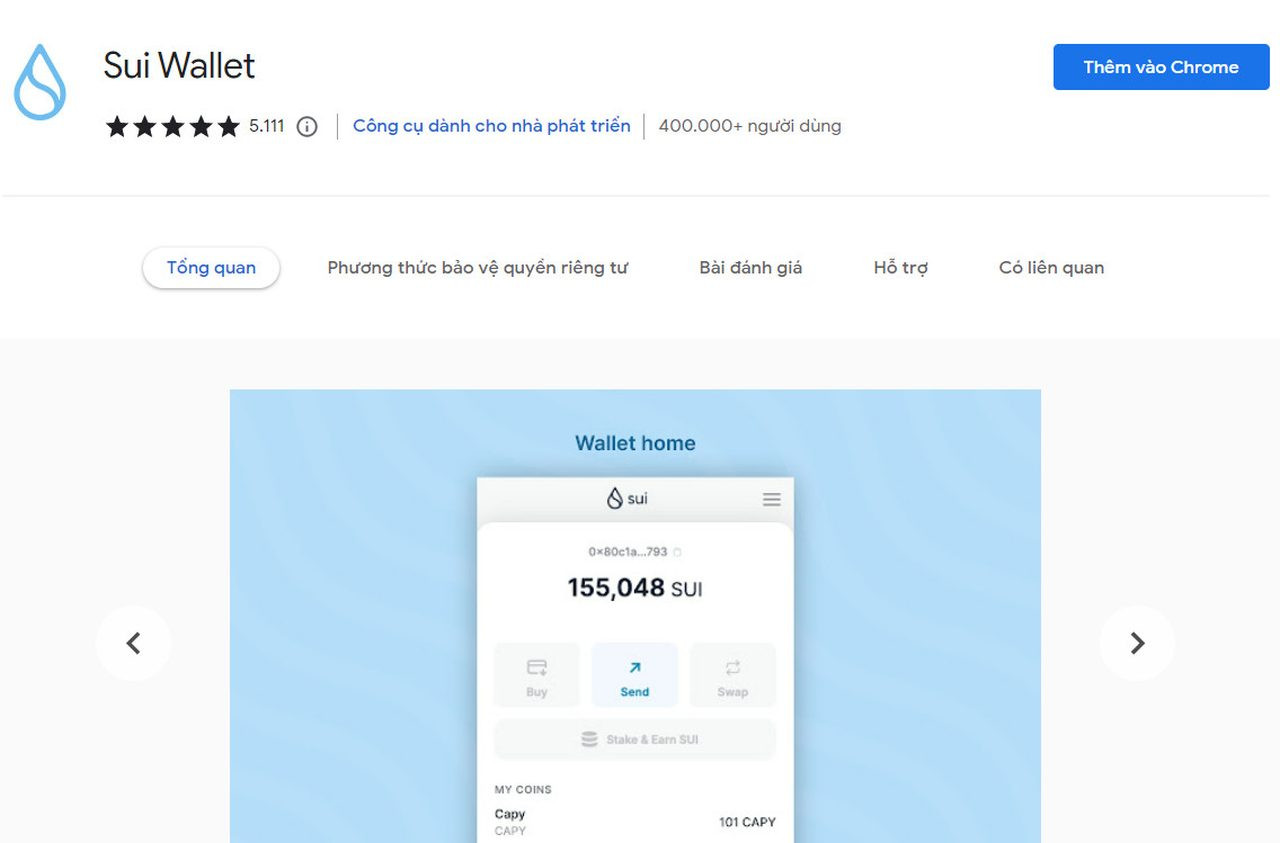Switch to the Hỗ trợ tab
The image size is (1280, 843).
900,268
